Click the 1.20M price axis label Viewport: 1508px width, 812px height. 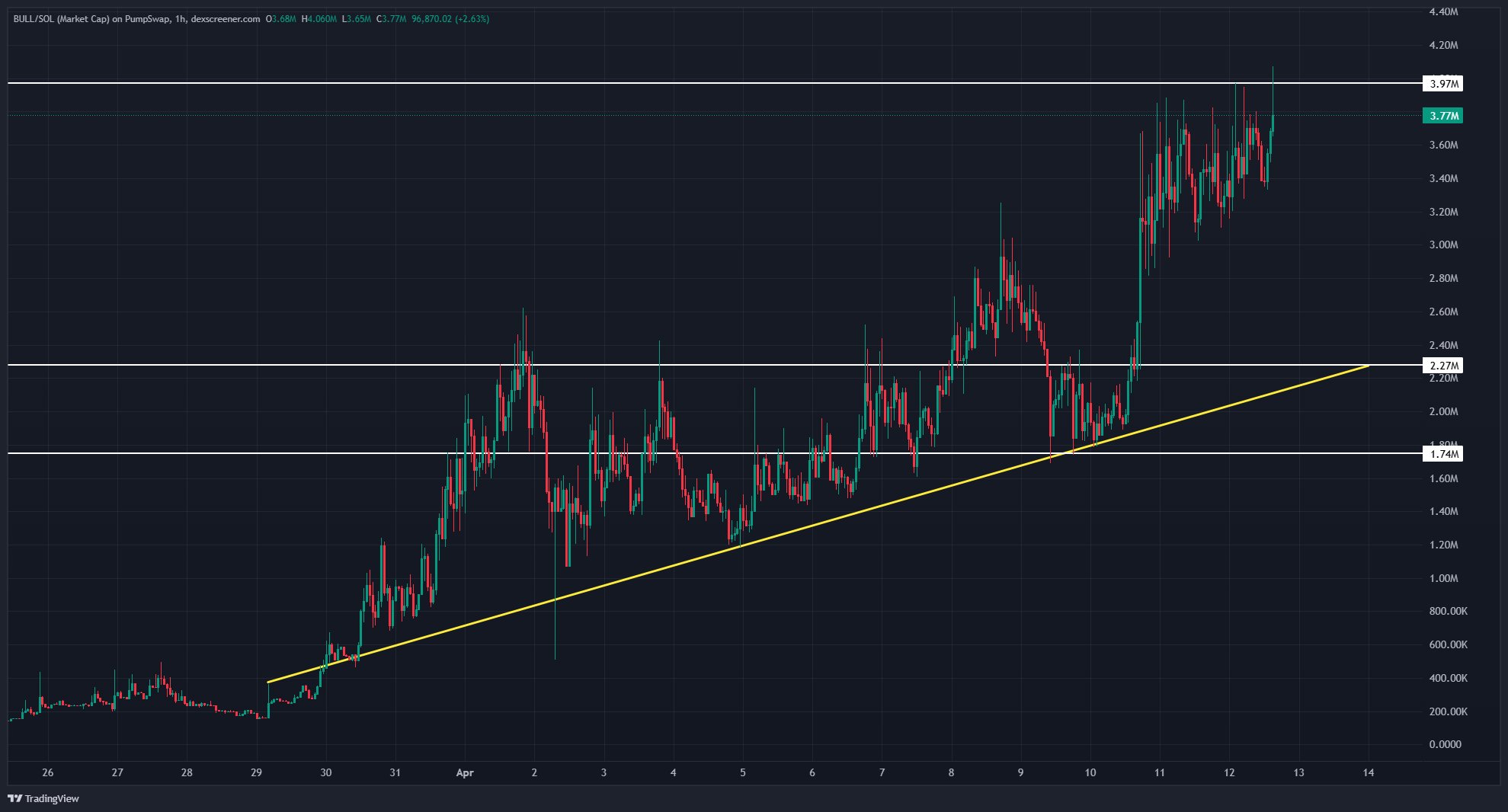(x=1443, y=545)
